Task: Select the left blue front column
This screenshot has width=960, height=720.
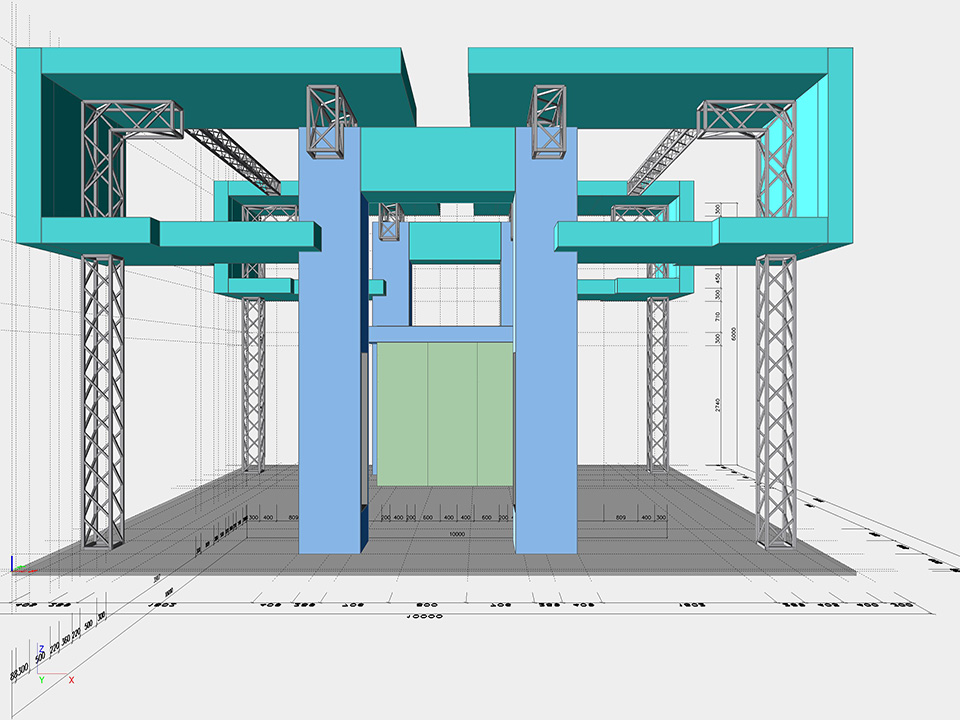Action: click(x=330, y=400)
